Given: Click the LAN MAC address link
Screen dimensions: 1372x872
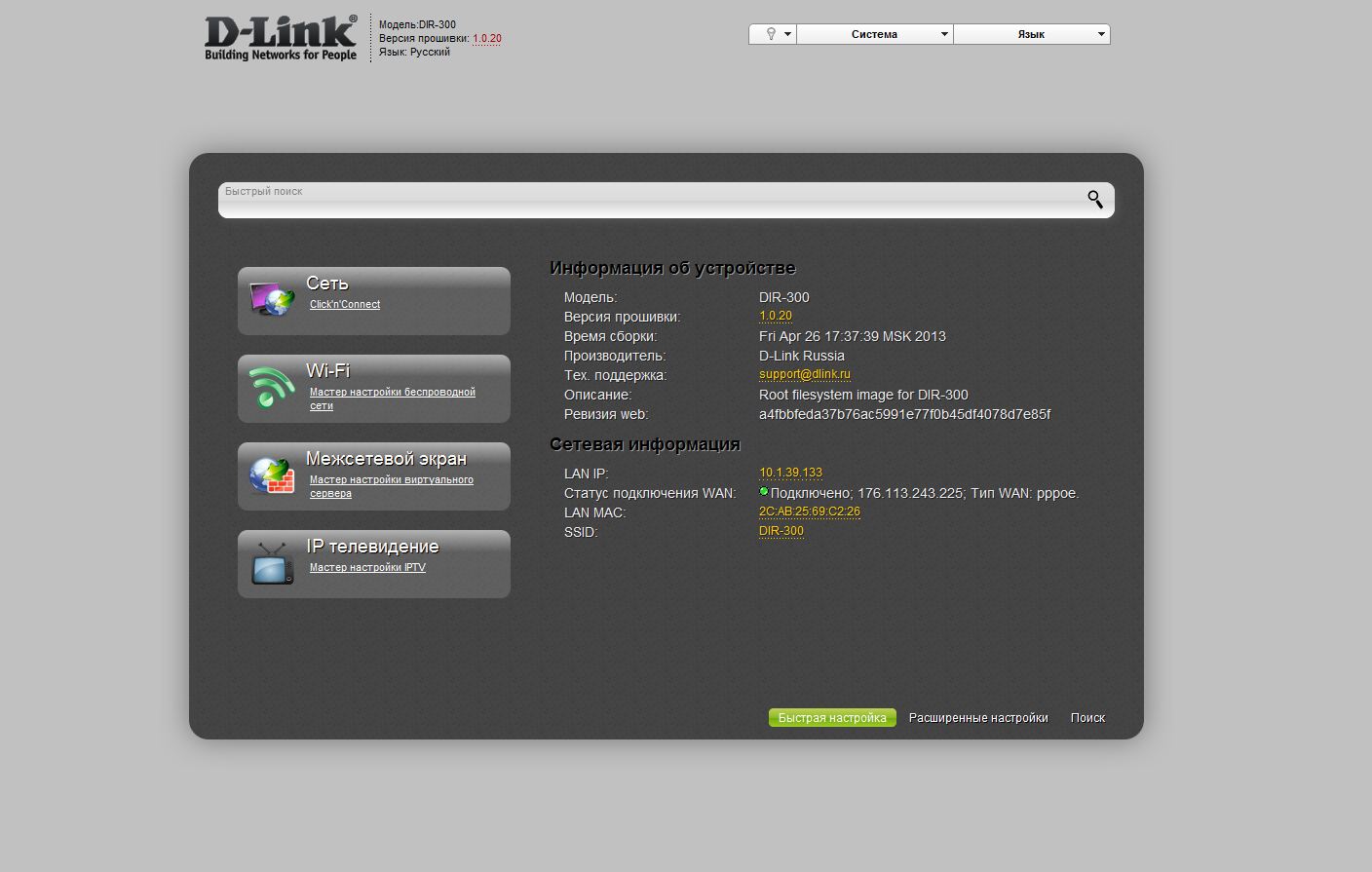Looking at the screenshot, I should (x=810, y=512).
